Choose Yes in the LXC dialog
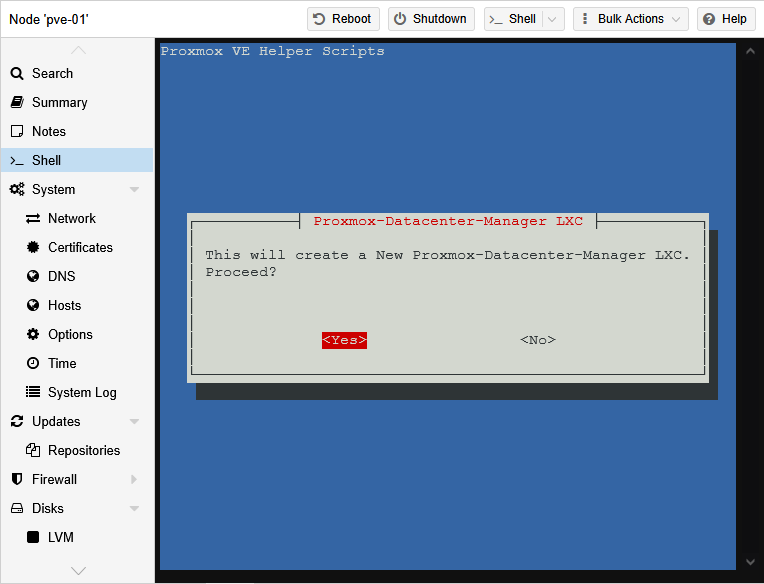 coord(344,340)
